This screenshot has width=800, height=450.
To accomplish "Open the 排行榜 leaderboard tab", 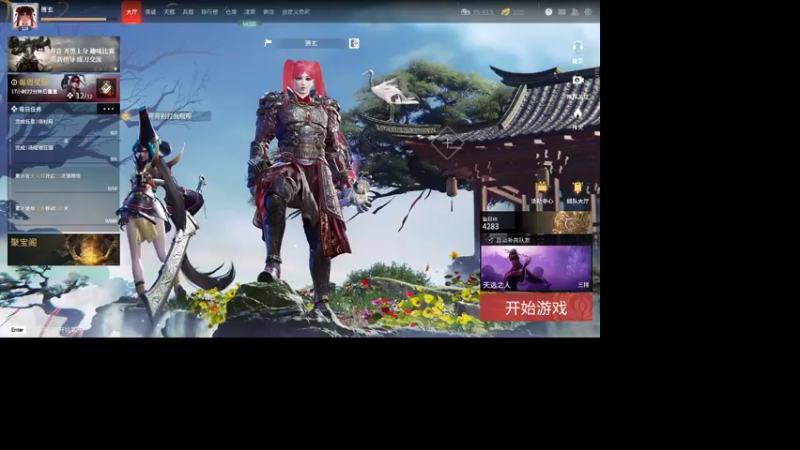I will click(x=210, y=12).
